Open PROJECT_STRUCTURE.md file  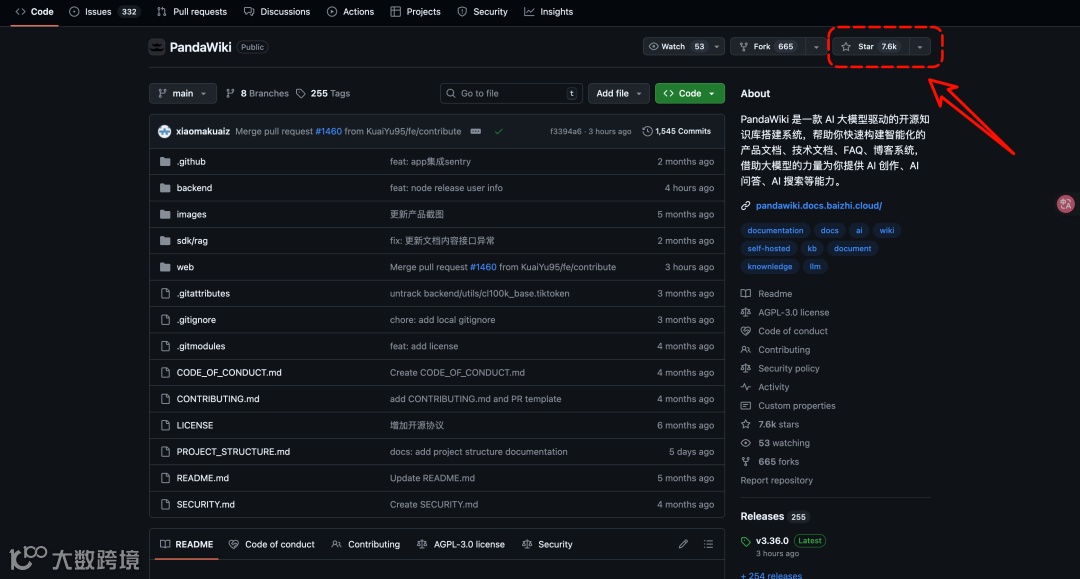tap(233, 452)
